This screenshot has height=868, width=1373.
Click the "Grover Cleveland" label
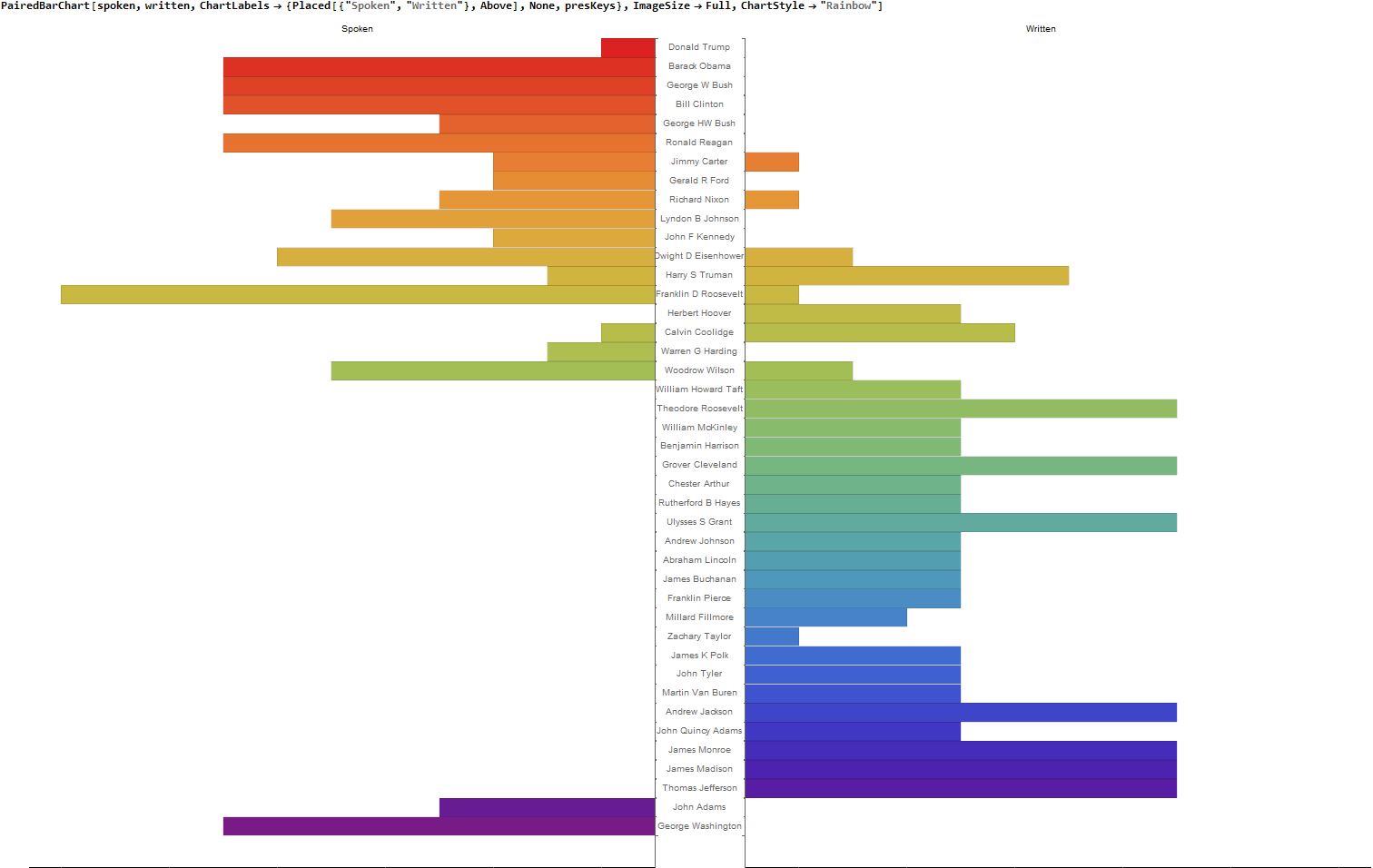699,465
